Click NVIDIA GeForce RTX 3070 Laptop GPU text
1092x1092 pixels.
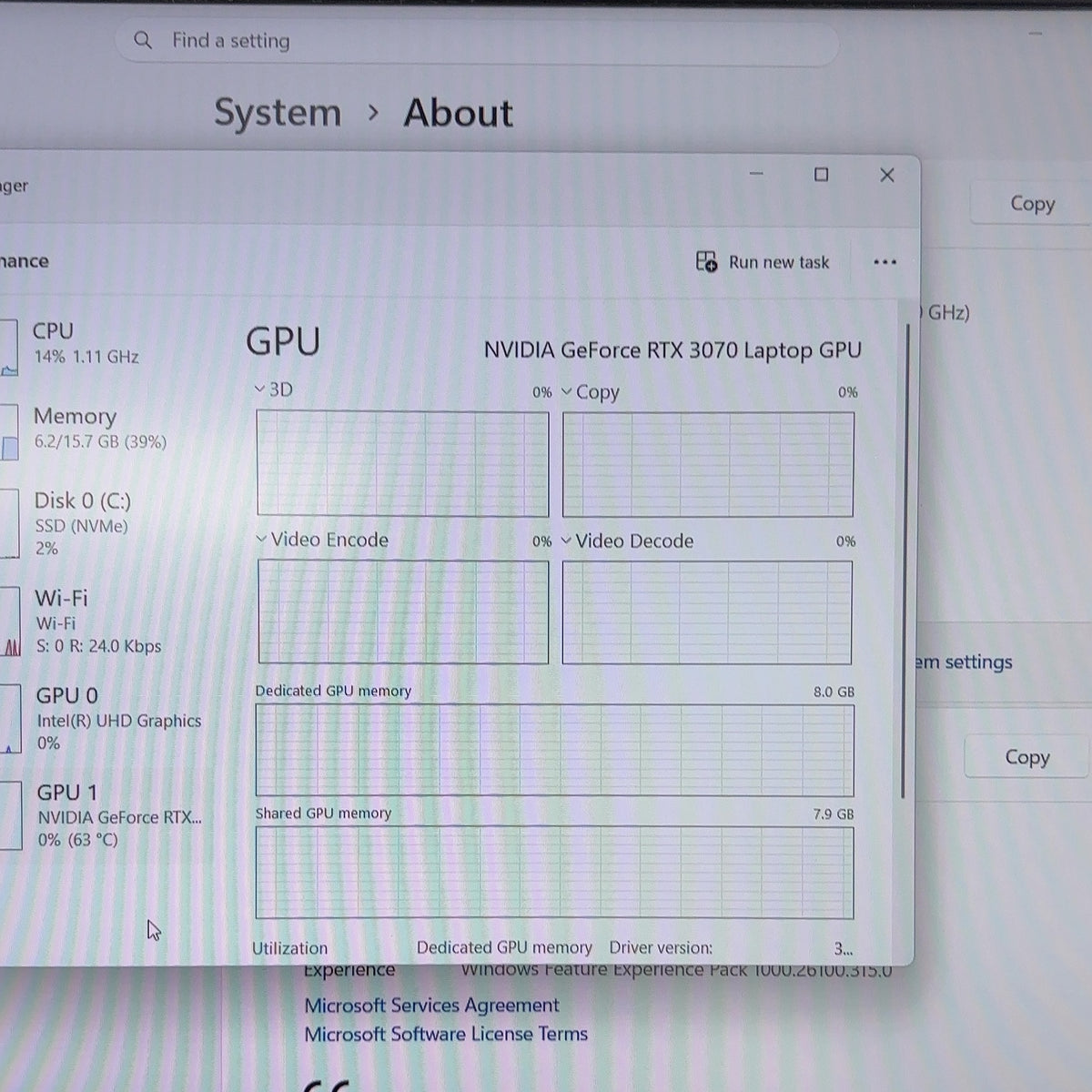click(x=672, y=350)
